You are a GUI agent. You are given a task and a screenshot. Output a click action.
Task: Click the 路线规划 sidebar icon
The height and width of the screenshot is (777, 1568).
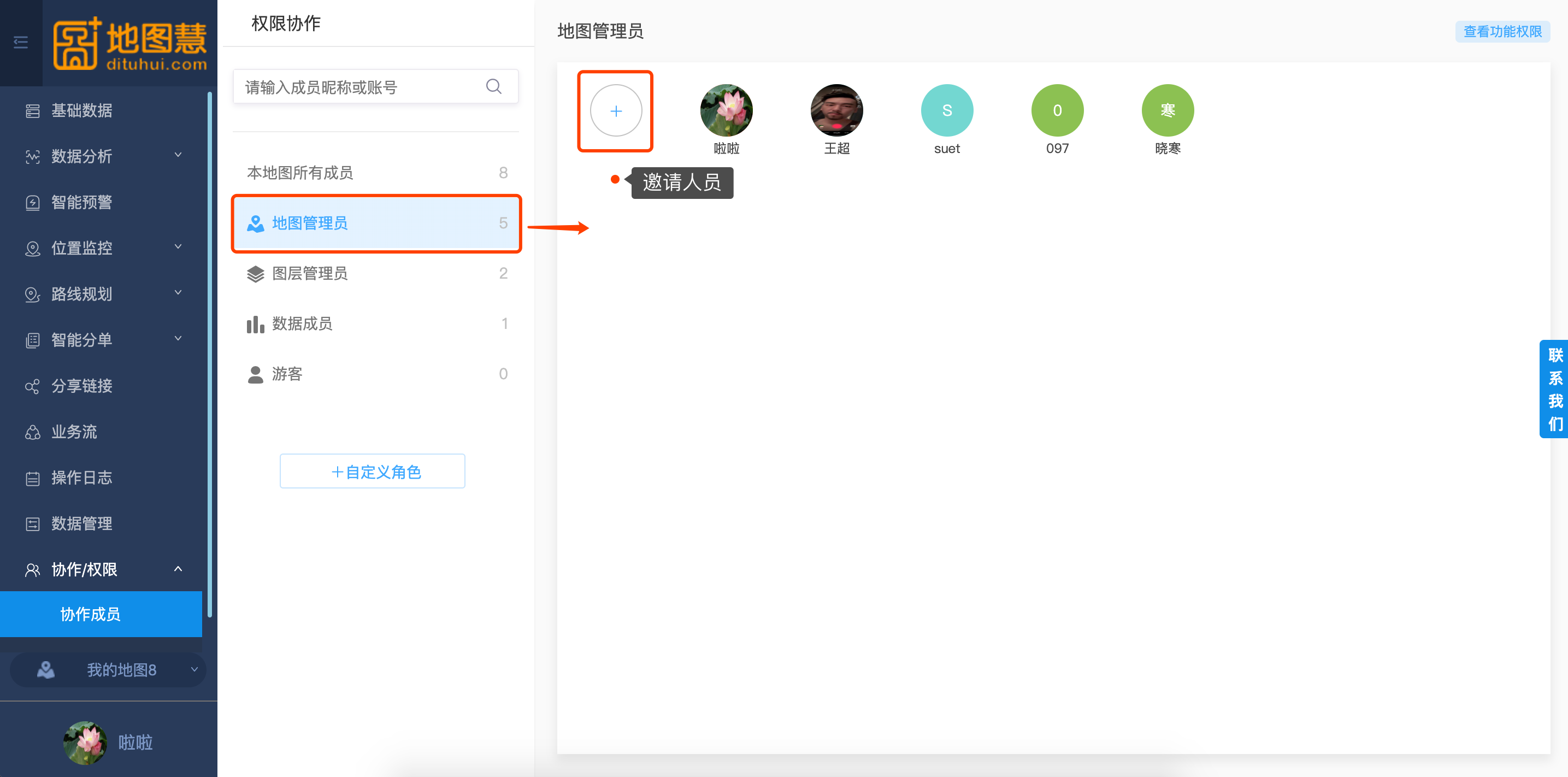(x=33, y=294)
